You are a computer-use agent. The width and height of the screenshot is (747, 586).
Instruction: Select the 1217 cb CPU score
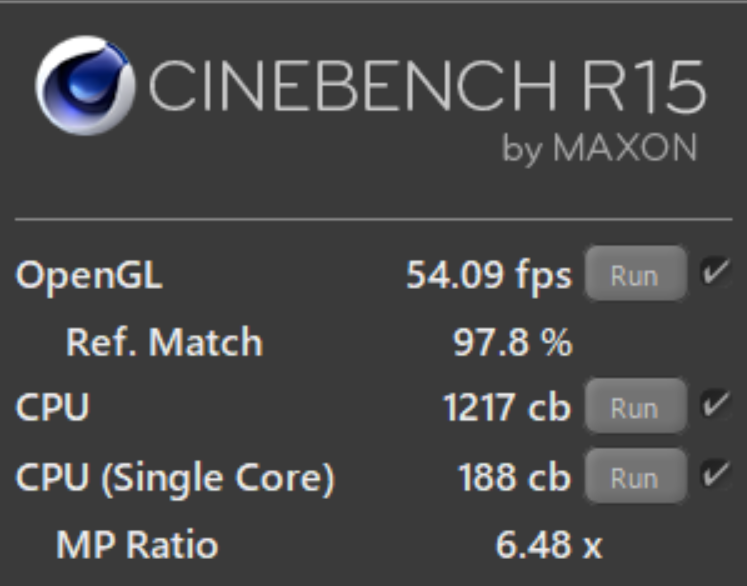click(507, 407)
